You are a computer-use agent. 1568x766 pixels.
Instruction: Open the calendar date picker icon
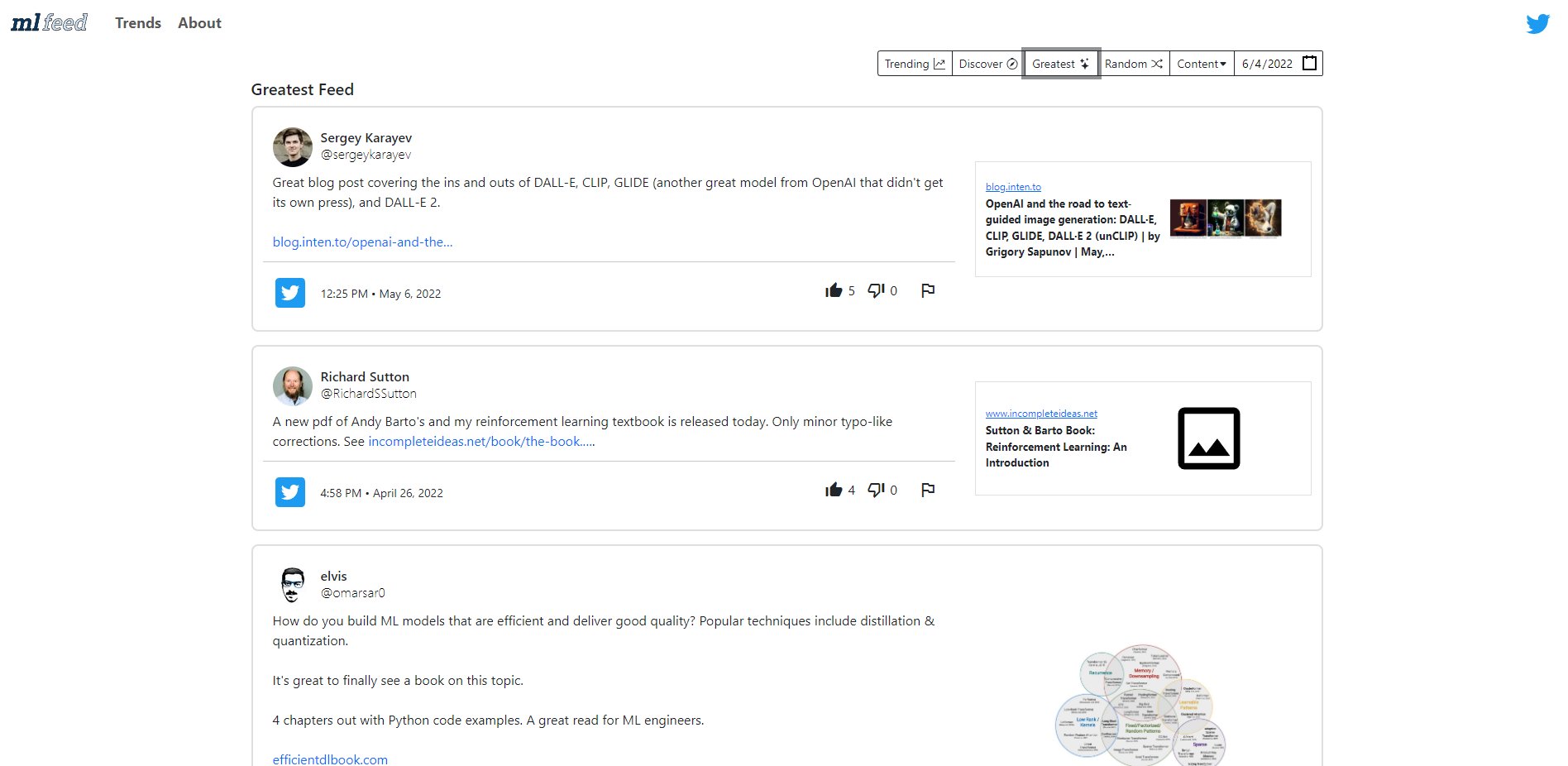click(1309, 62)
